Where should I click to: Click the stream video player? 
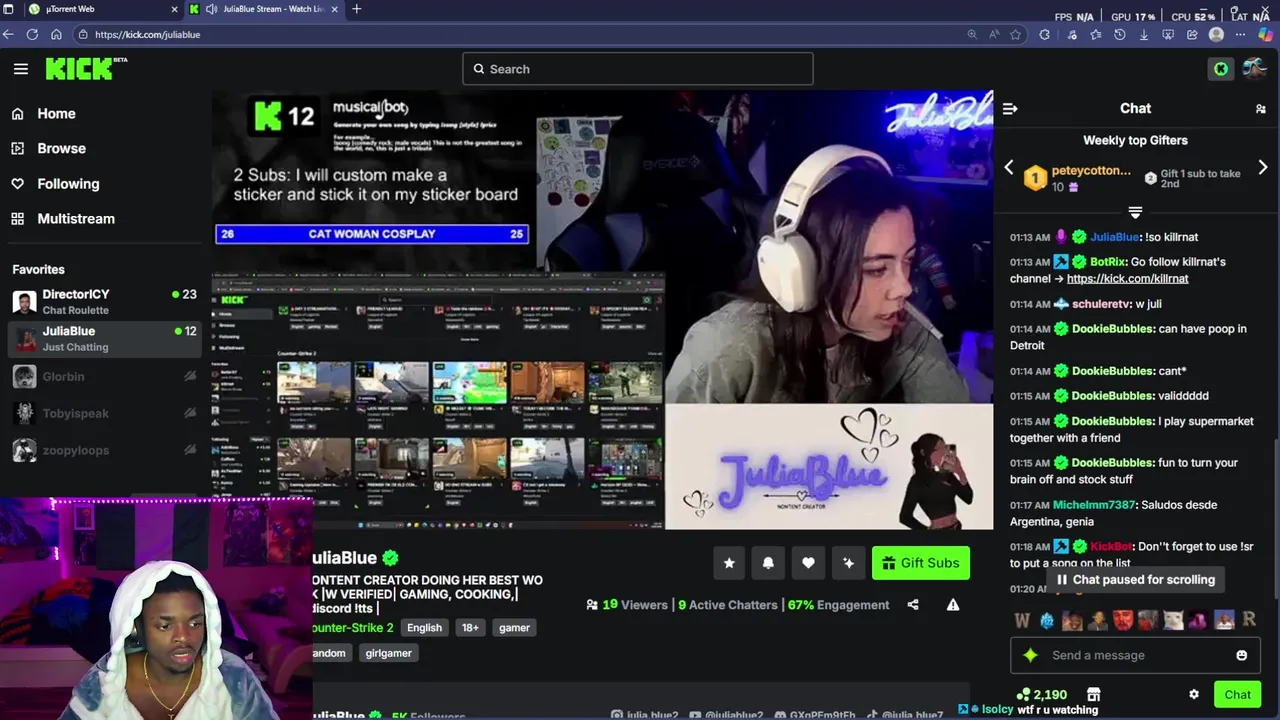coord(603,310)
